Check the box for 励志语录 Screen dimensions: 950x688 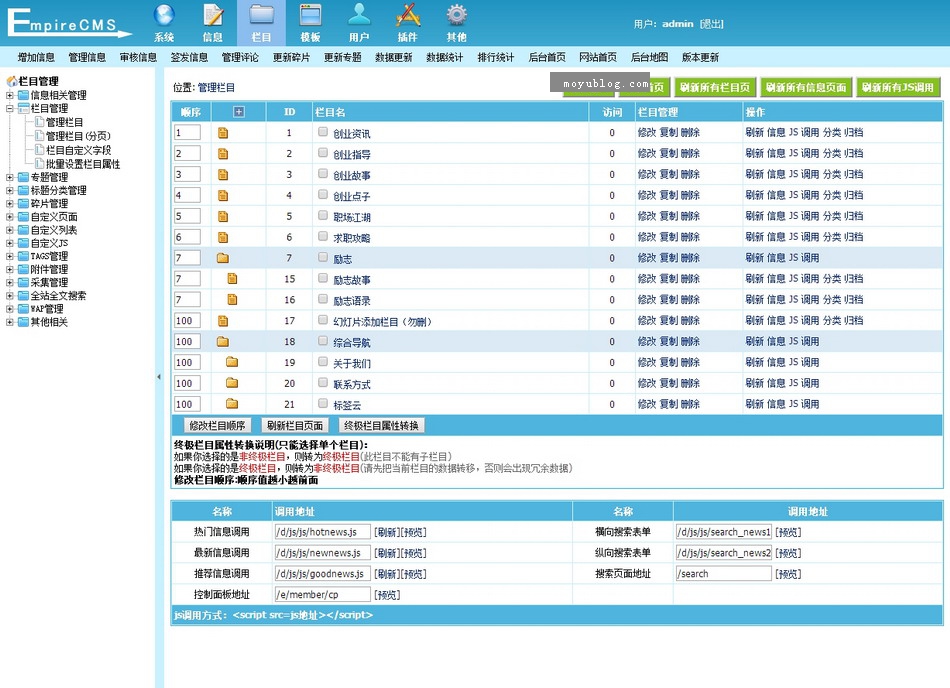tap(323, 299)
